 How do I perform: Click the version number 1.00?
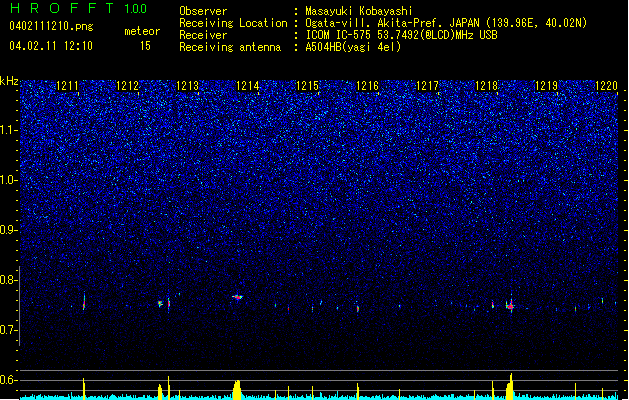pos(136,9)
